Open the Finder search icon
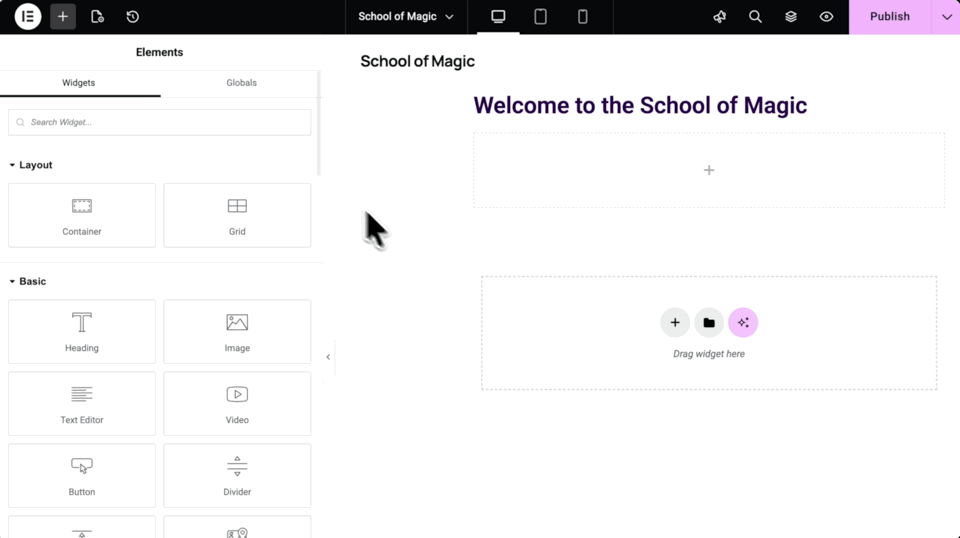This screenshot has width=960, height=538. point(755,17)
